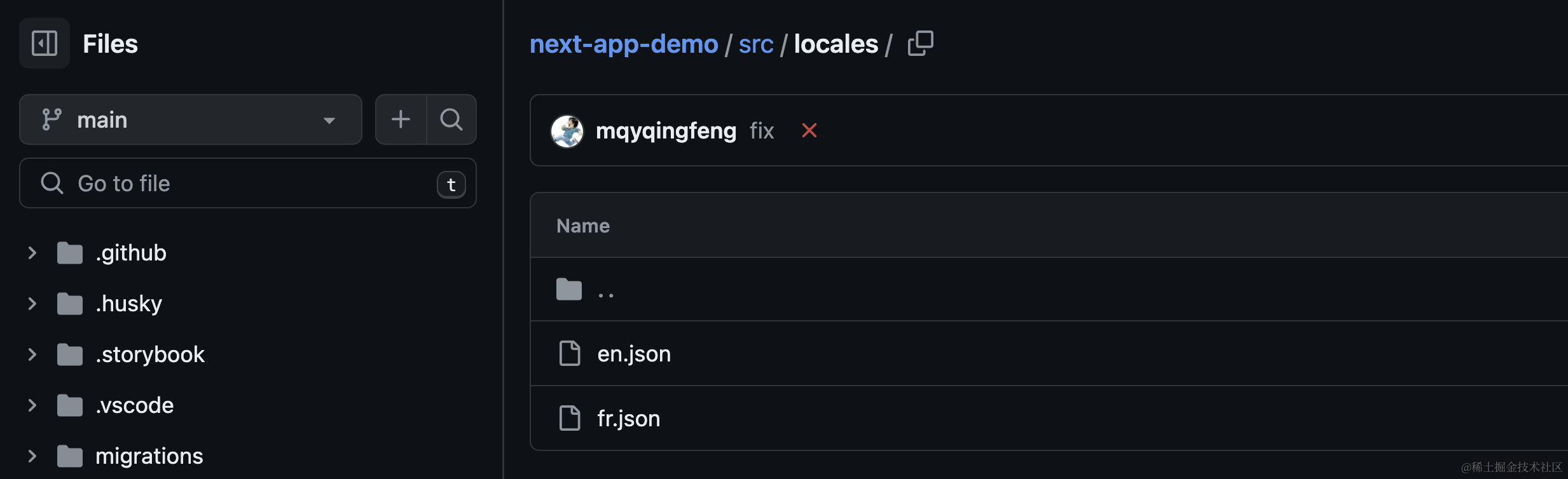The width and height of the screenshot is (1568, 479).
Task: Click mqyqingfeng's avatar image
Action: click(x=567, y=131)
